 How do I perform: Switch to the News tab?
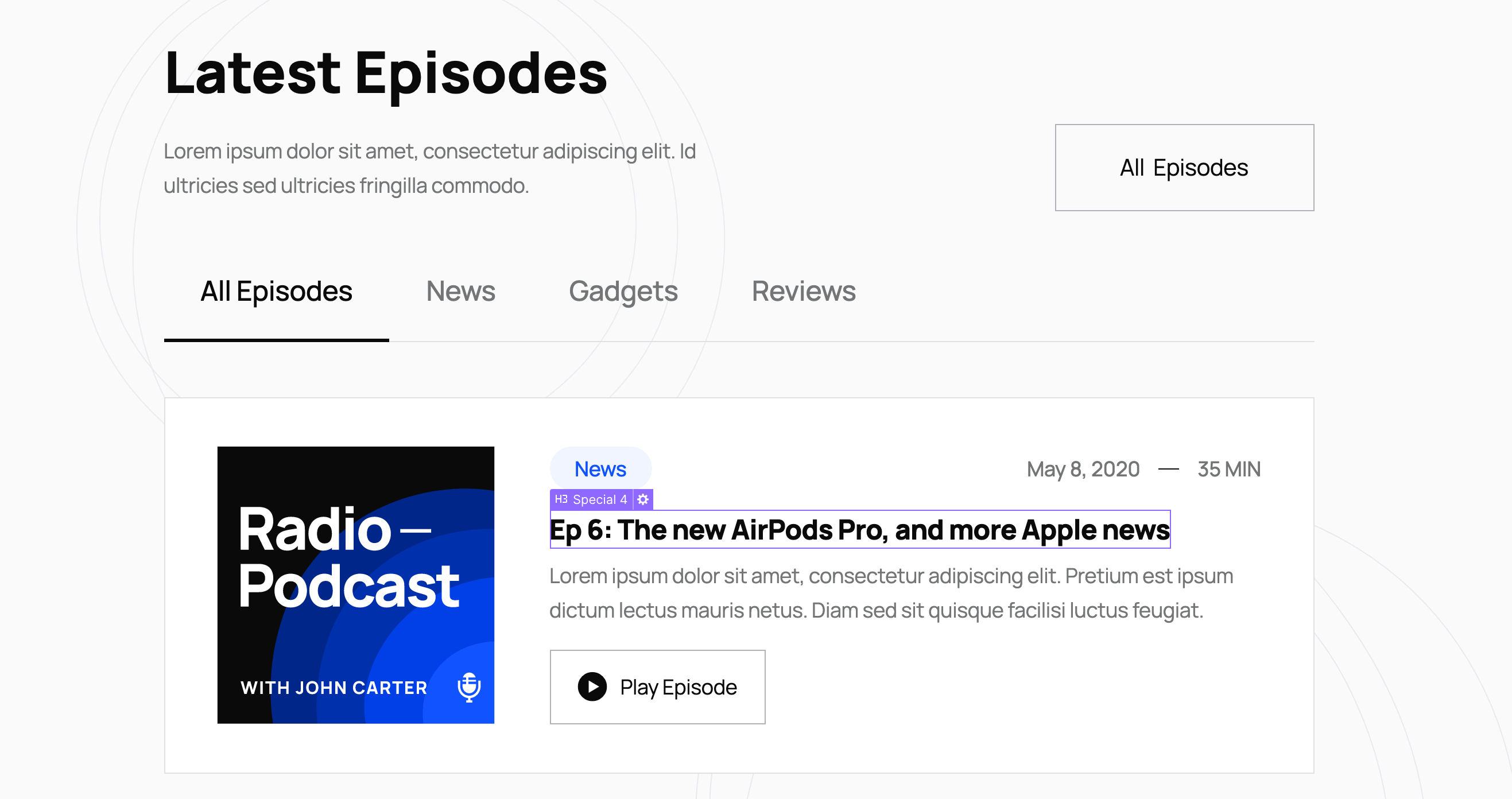(x=461, y=291)
